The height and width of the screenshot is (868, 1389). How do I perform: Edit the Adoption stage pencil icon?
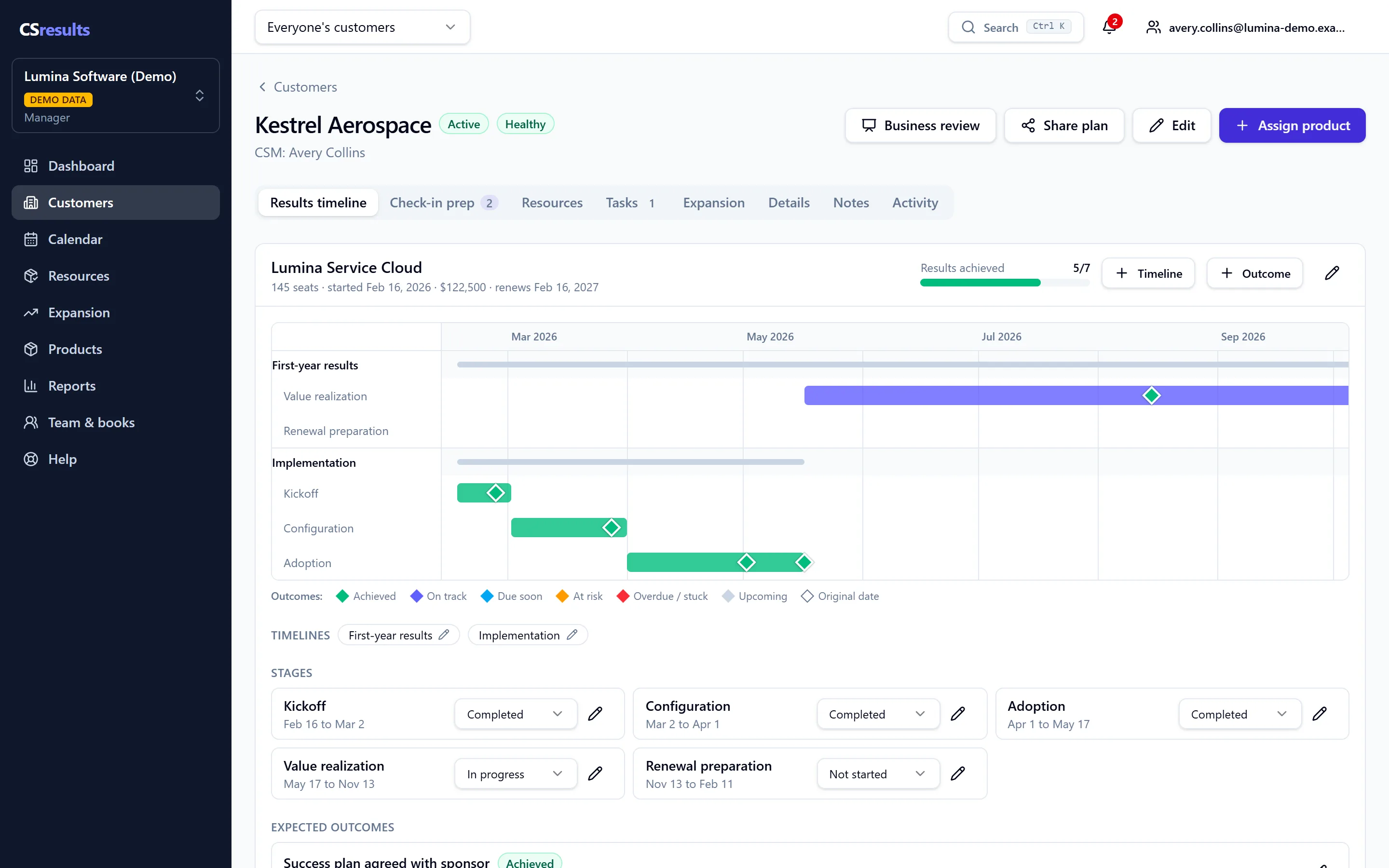pos(1320,714)
